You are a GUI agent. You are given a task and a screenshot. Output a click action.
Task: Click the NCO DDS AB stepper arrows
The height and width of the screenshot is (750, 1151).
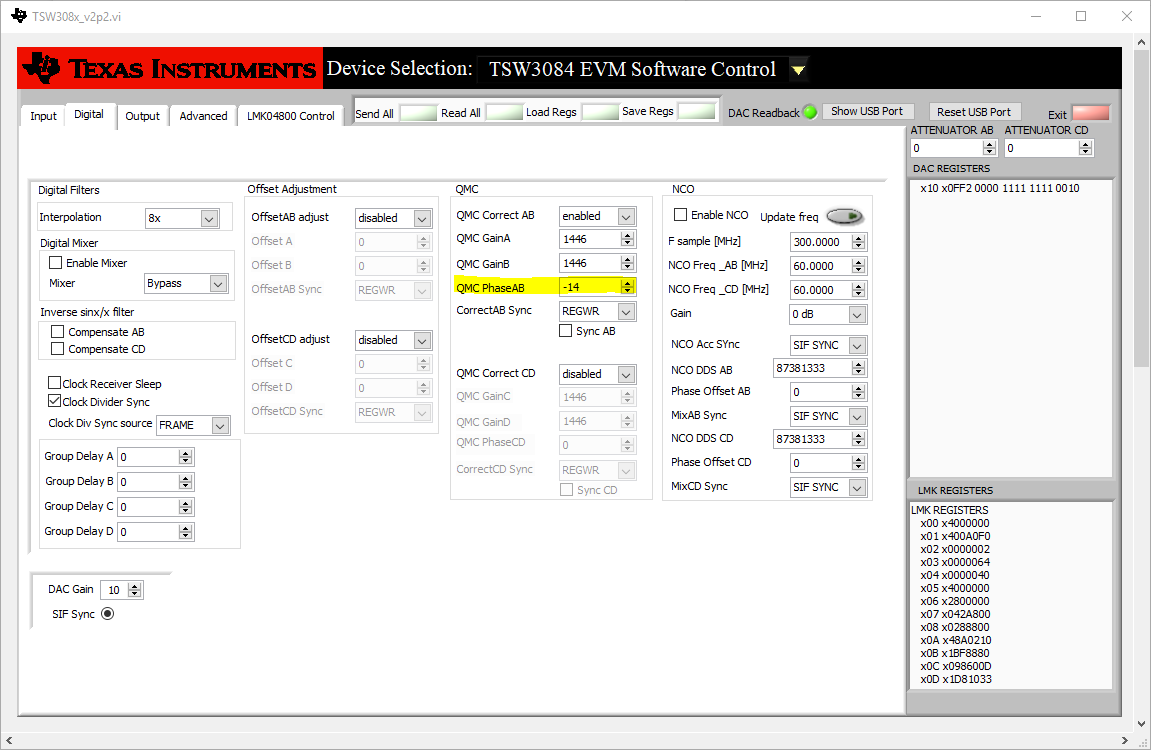coord(859,368)
